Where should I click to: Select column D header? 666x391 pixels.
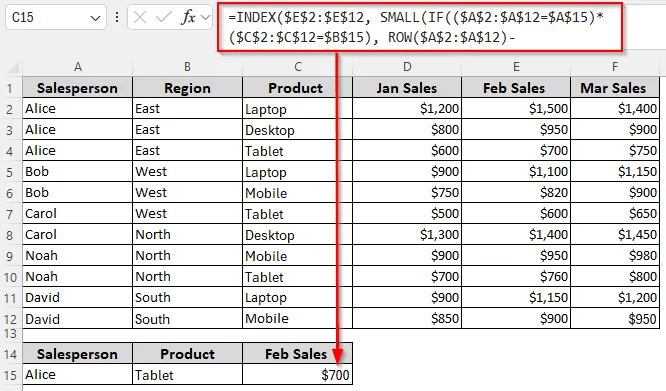(x=407, y=67)
